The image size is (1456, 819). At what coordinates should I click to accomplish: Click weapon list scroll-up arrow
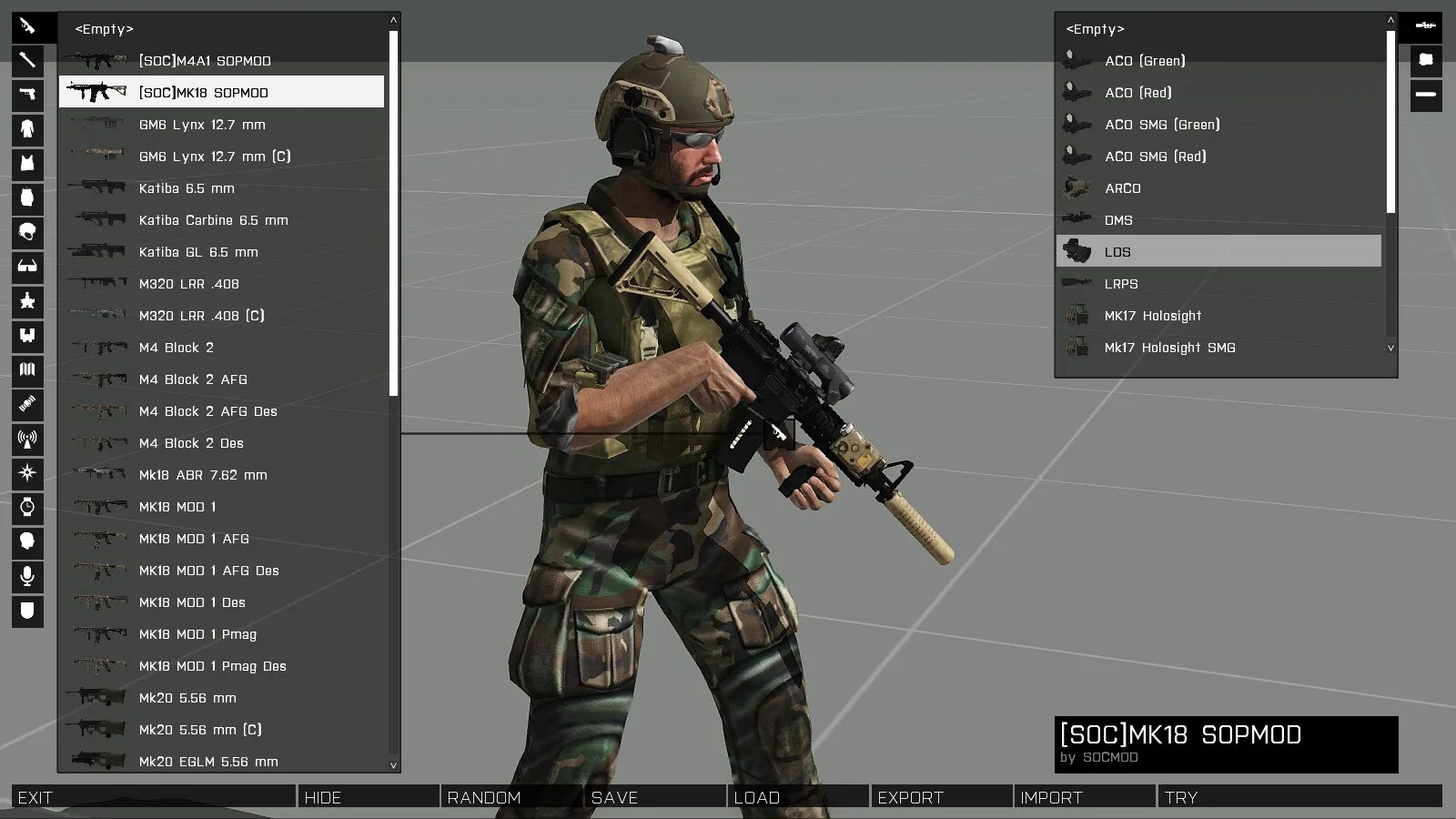pyautogui.click(x=393, y=19)
